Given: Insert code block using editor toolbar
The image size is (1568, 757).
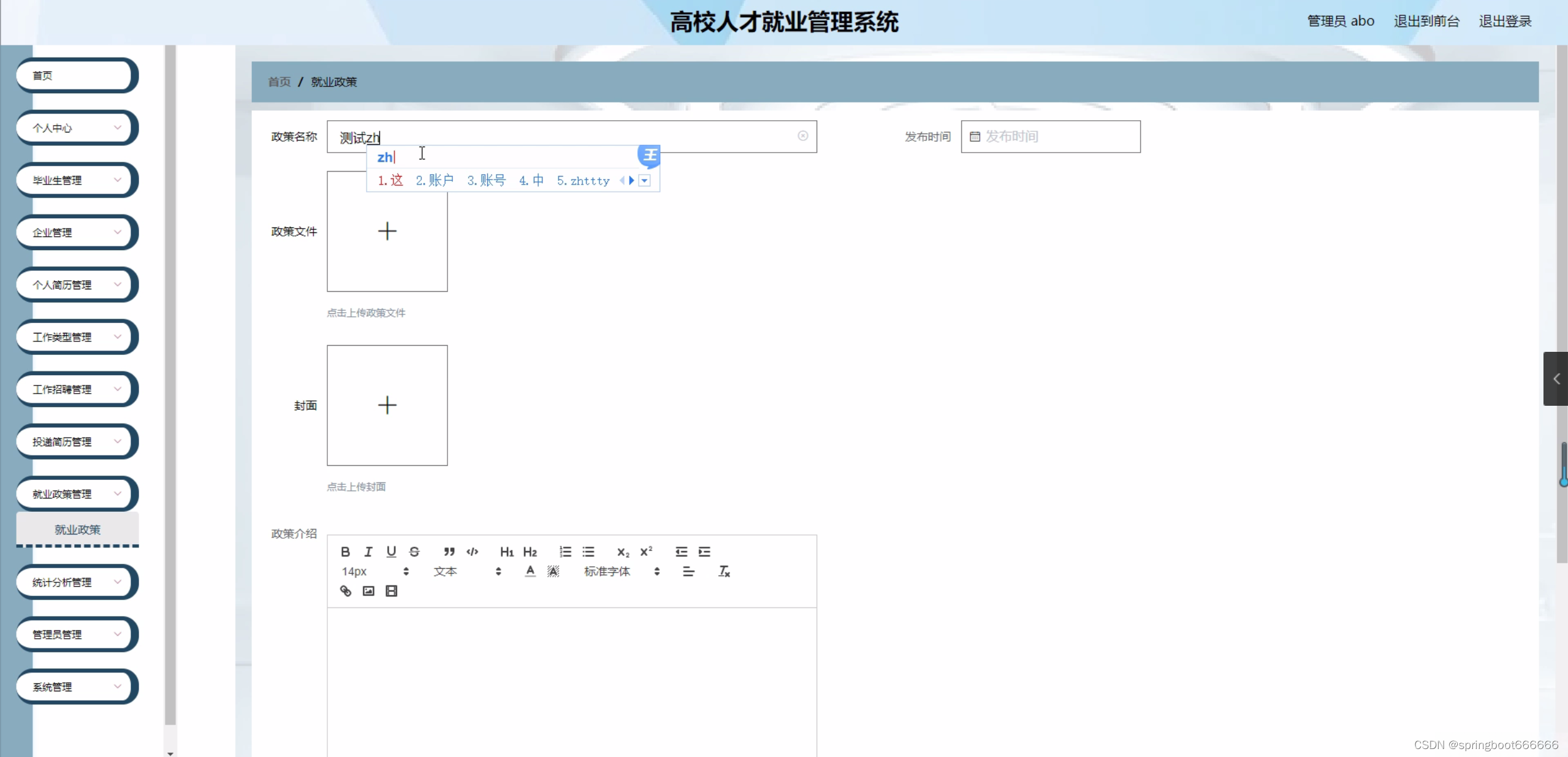Looking at the screenshot, I should (x=472, y=552).
